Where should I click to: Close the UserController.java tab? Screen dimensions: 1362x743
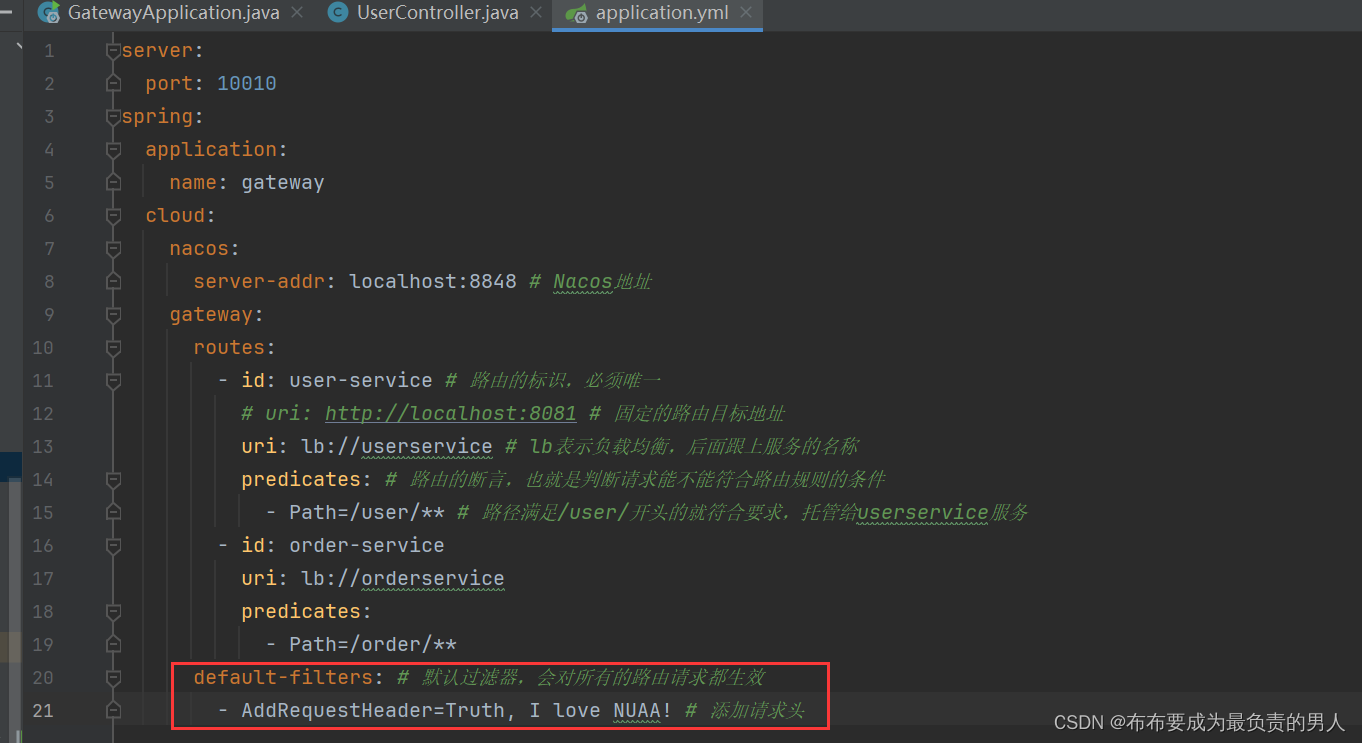[535, 14]
